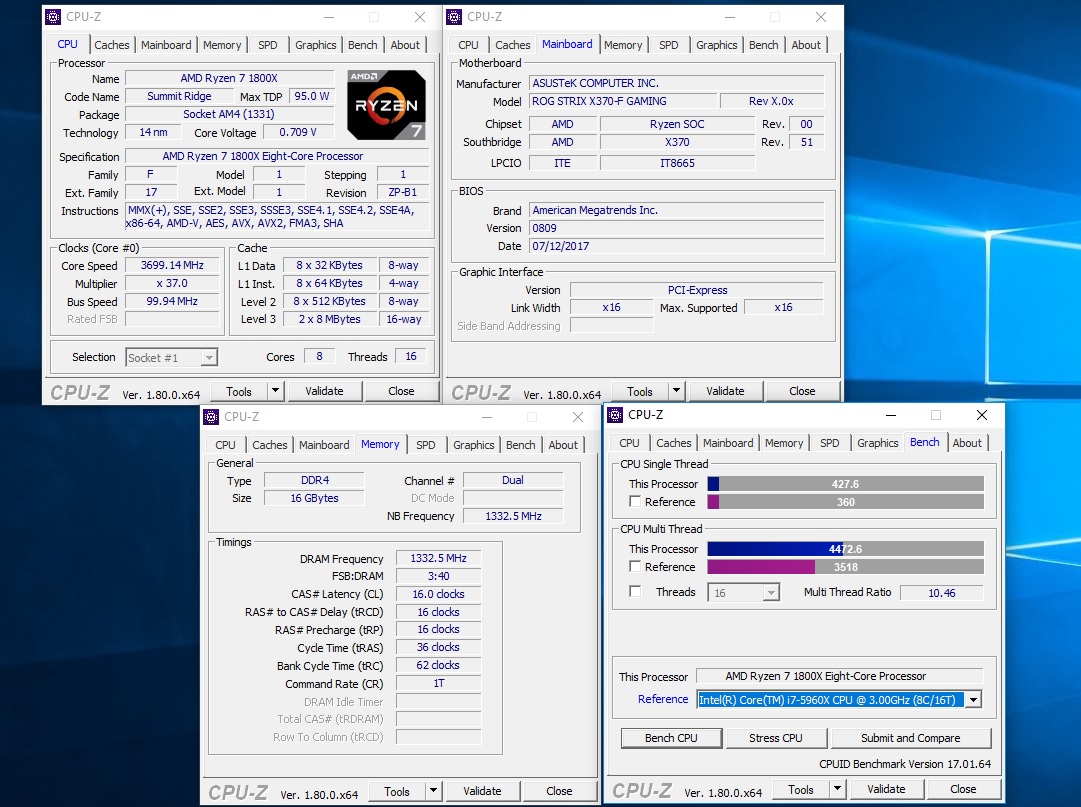
Task: Open Mainboard tab in Bench window
Action: (728, 443)
